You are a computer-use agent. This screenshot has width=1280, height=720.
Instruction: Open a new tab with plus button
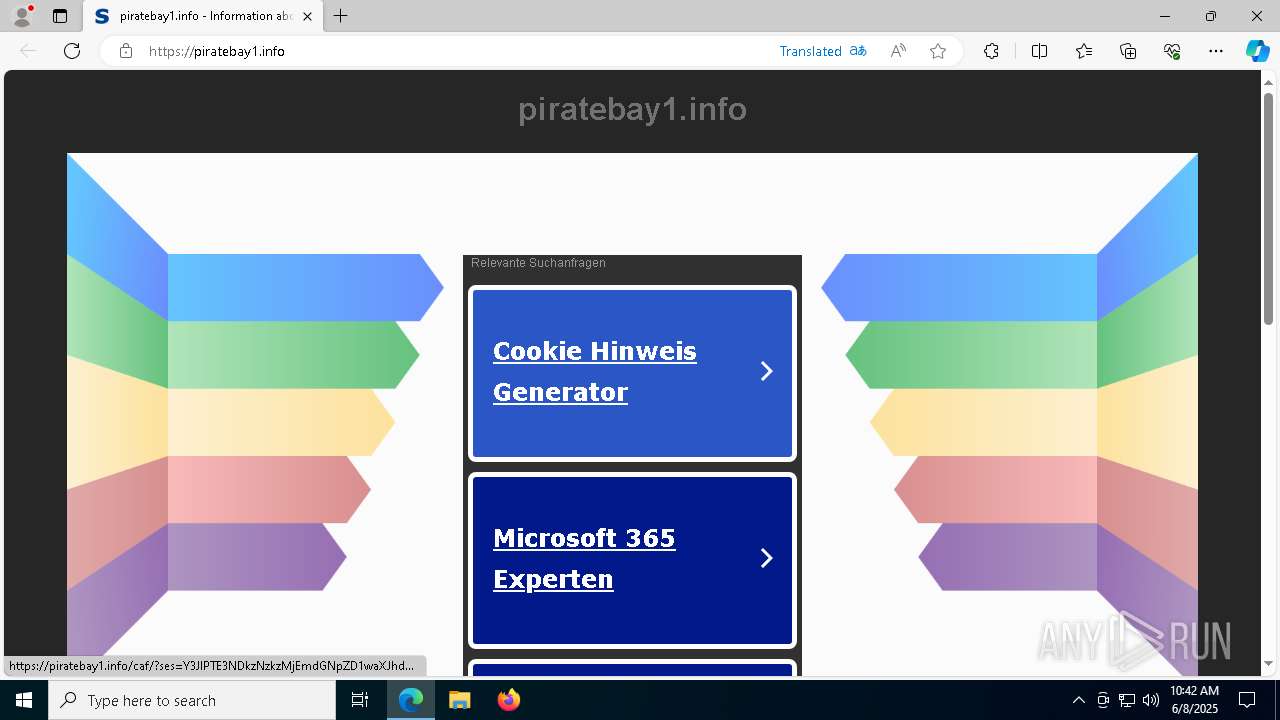point(341,16)
